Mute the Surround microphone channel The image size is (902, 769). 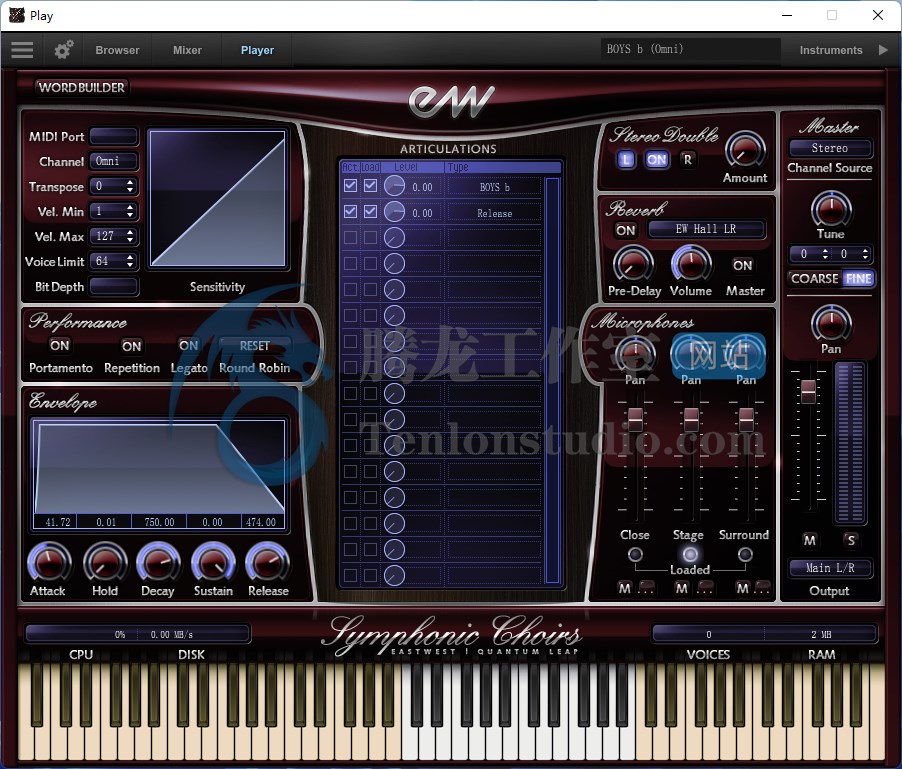coord(743,588)
